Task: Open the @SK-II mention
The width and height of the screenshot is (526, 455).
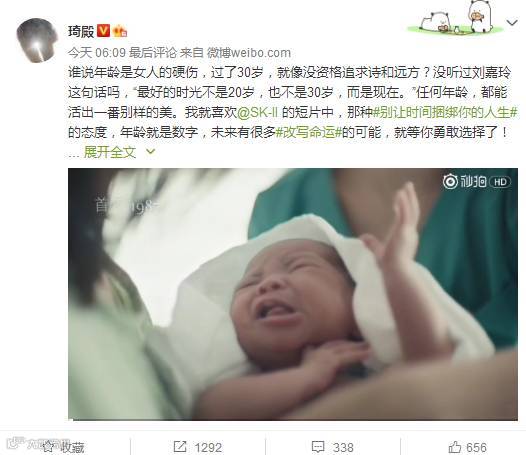Action: click(258, 112)
